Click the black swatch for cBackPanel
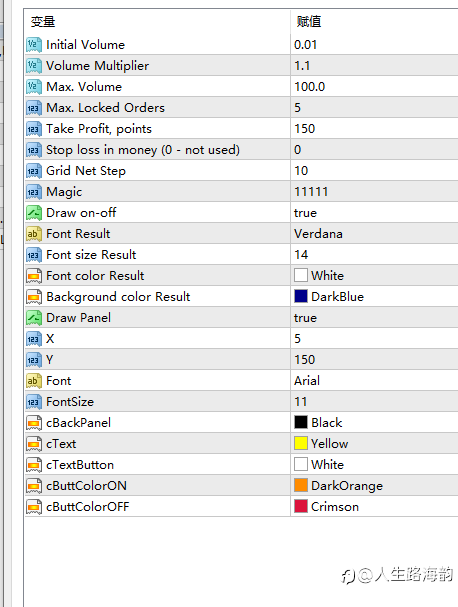Screen dimensions: 458x607 click(x=301, y=422)
